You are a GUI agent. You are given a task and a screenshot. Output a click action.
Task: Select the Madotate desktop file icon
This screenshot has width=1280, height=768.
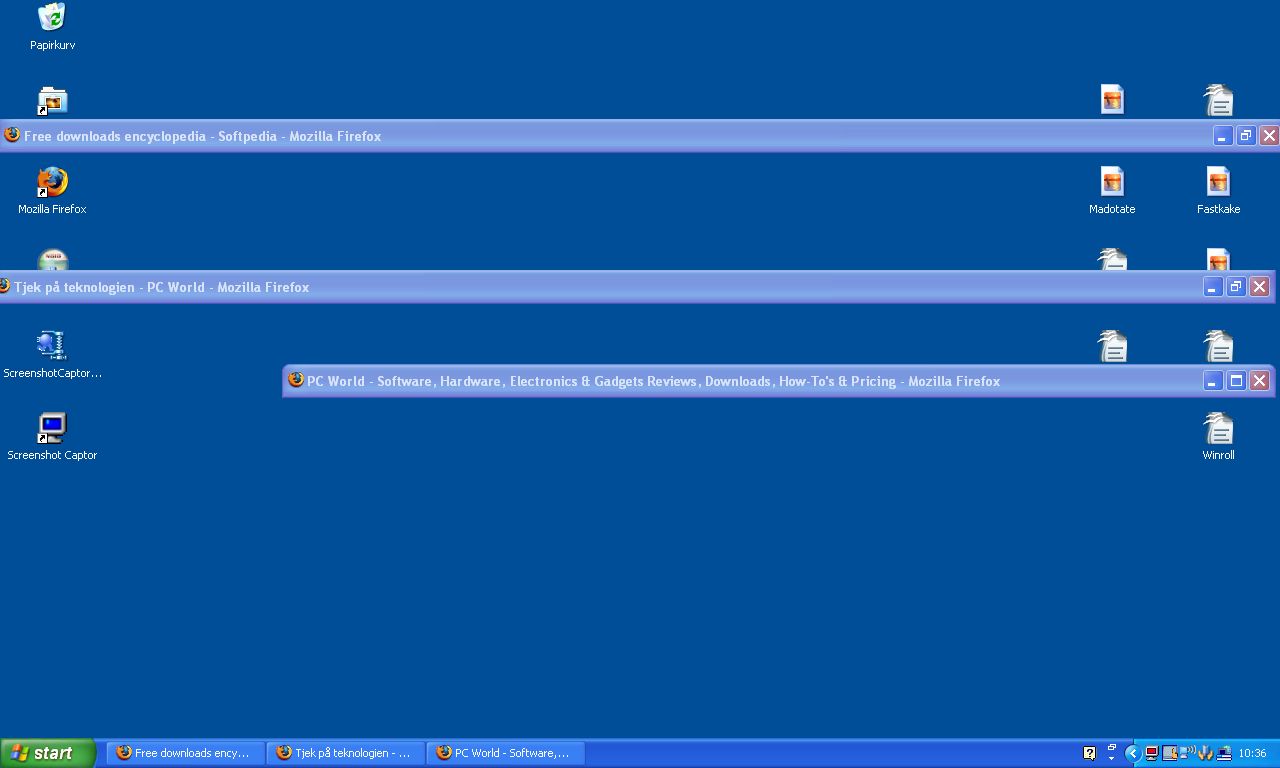click(x=1112, y=190)
